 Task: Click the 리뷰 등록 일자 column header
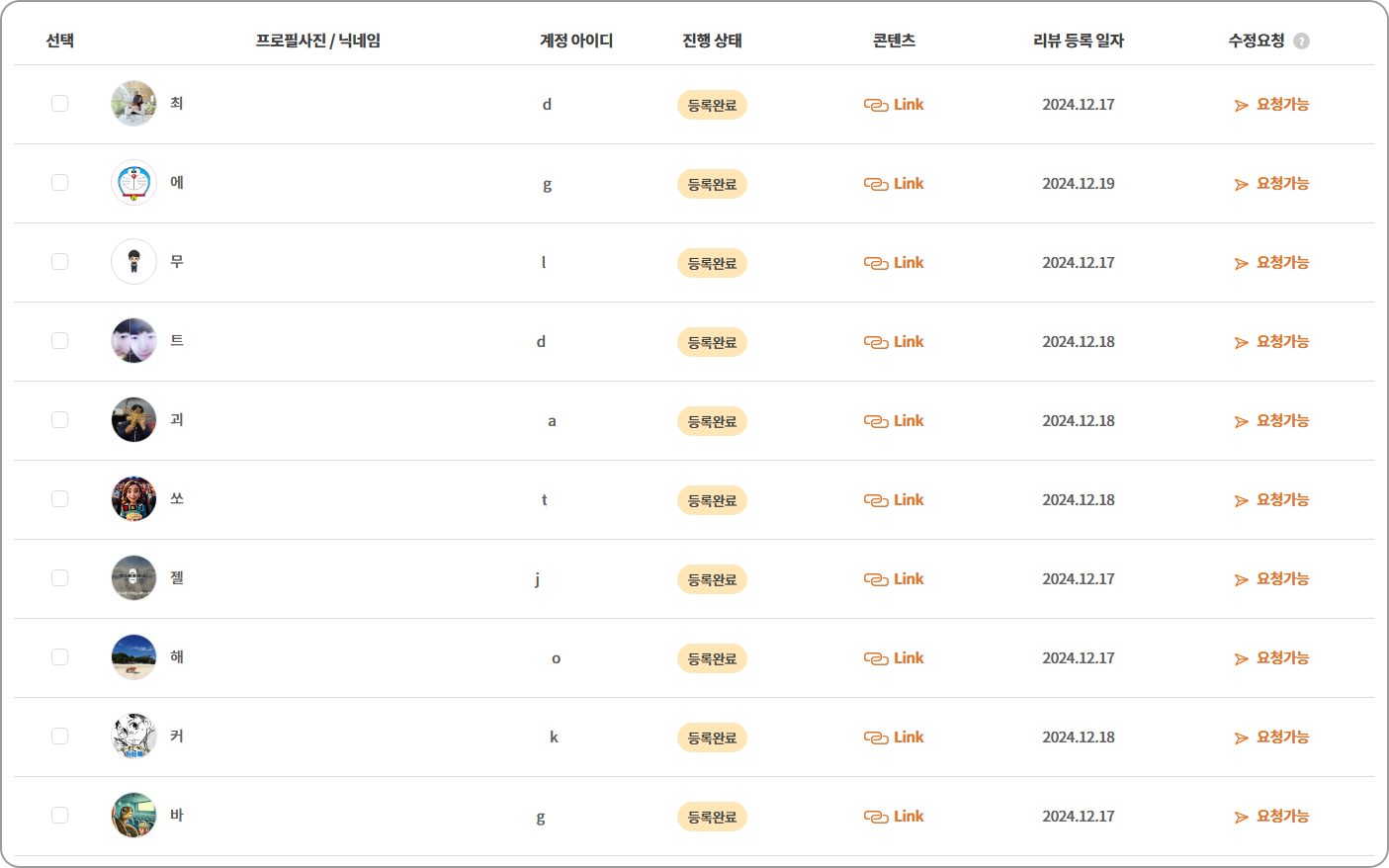(1078, 41)
